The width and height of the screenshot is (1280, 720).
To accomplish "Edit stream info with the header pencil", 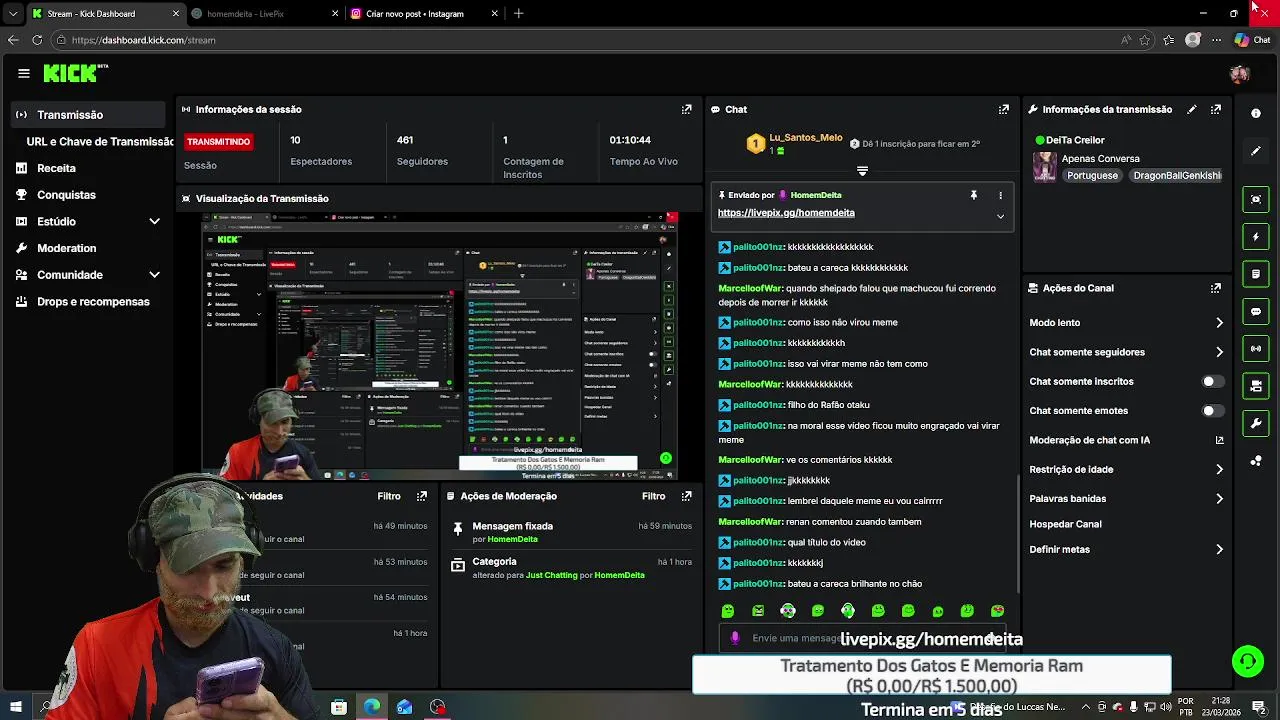I will [1192, 109].
